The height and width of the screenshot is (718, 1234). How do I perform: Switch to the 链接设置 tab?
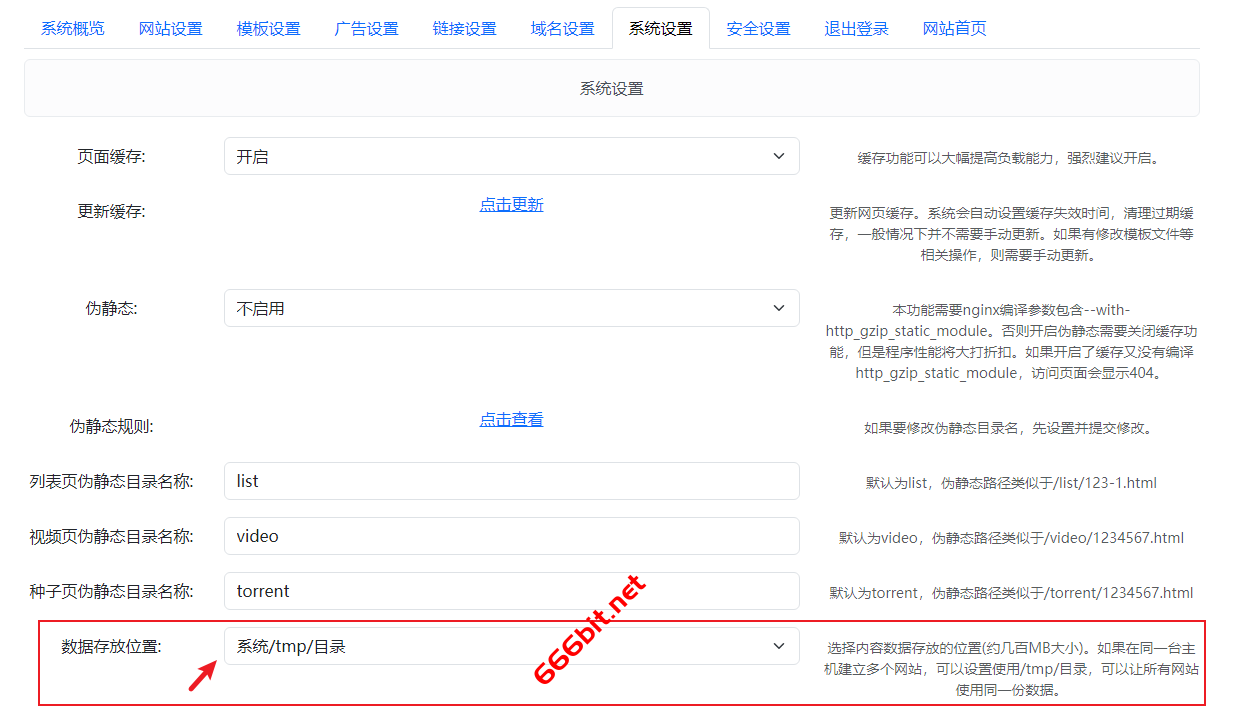point(464,29)
